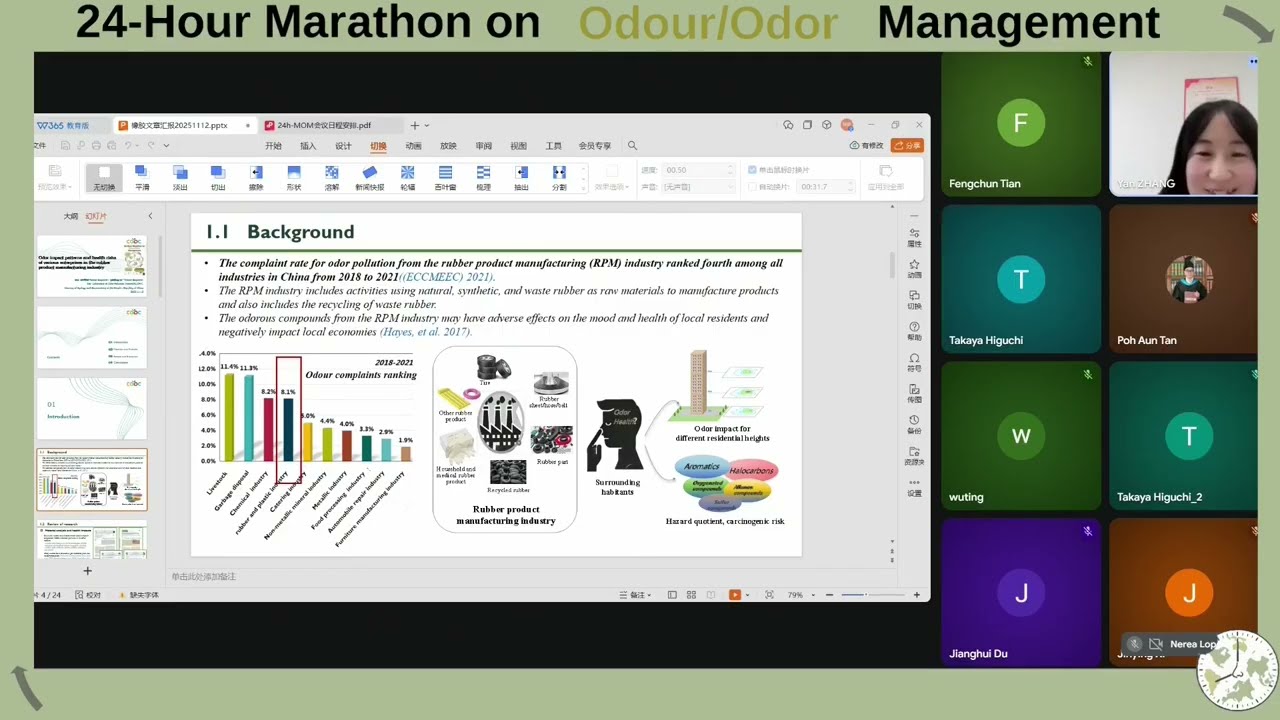Image resolution: width=1280 pixels, height=720 pixels.
Task: Open the 动画 Animation ribbon tab
Action: 413,146
